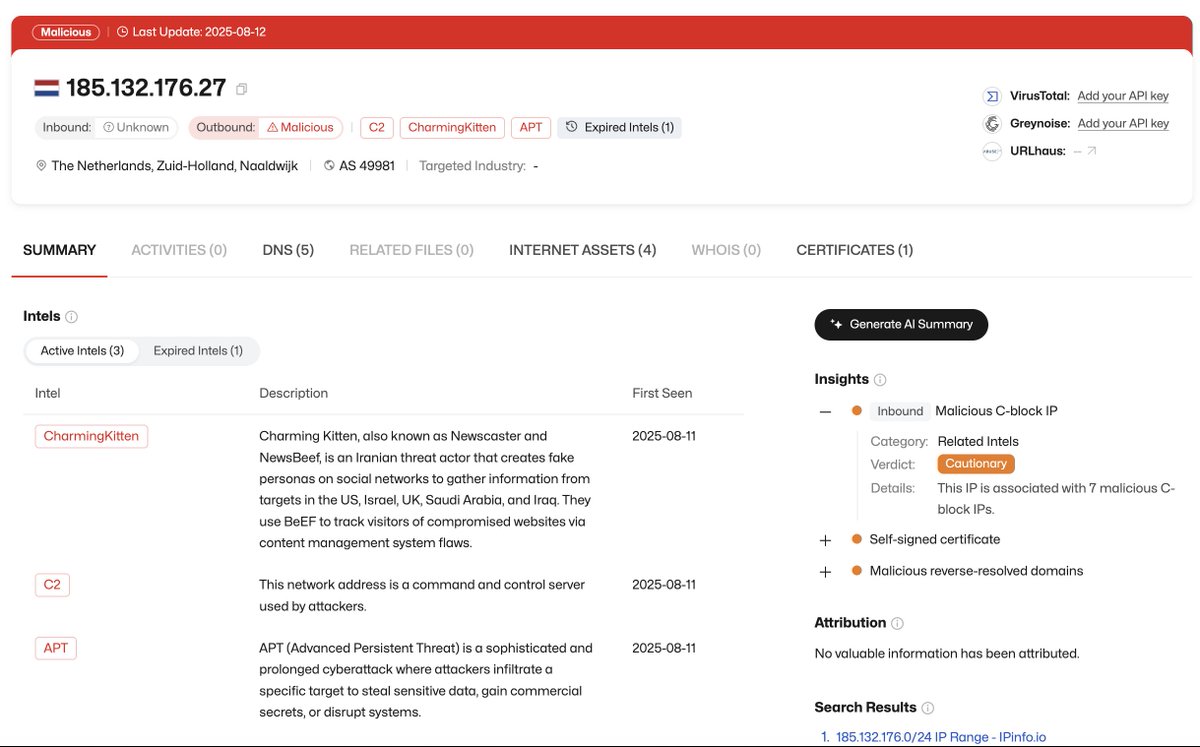The width and height of the screenshot is (1200, 747).
Task: Click First Seen date of C2 row
Action: 664,584
